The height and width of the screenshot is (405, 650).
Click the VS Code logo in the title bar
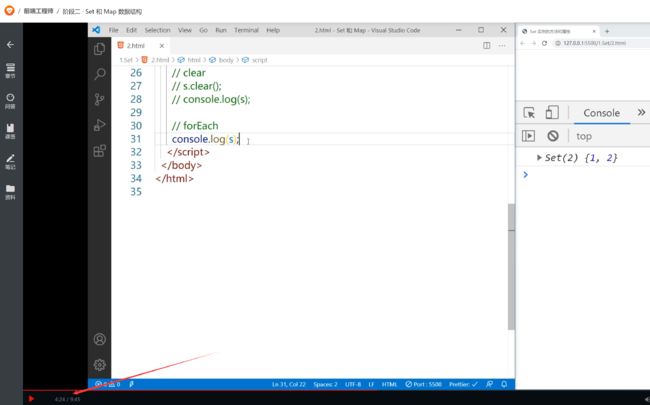(96, 30)
